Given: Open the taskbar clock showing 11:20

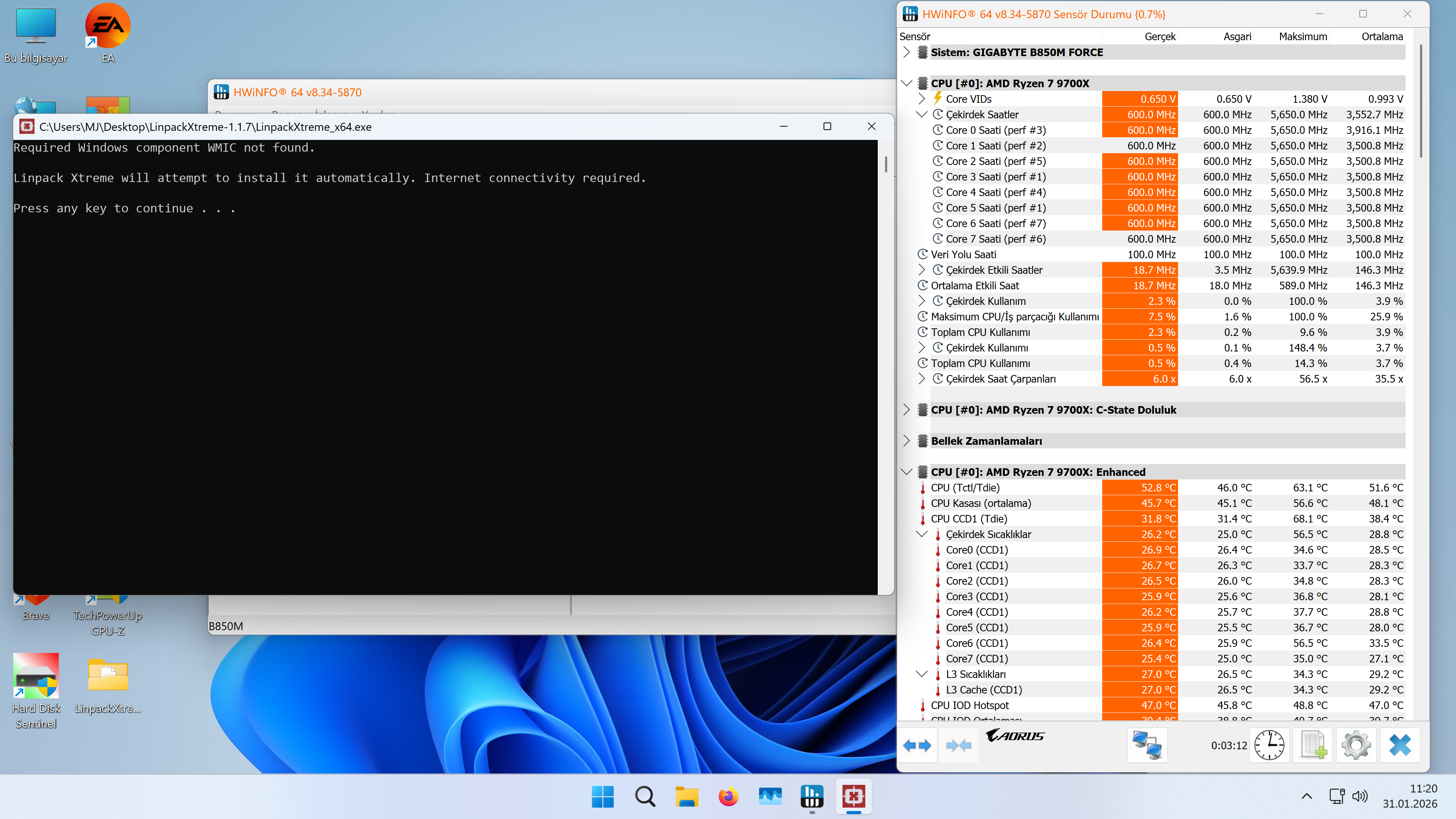Looking at the screenshot, I should pos(1410,796).
